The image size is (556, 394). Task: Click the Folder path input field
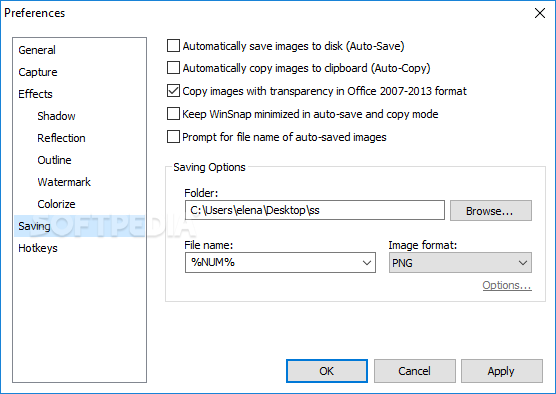(315, 210)
